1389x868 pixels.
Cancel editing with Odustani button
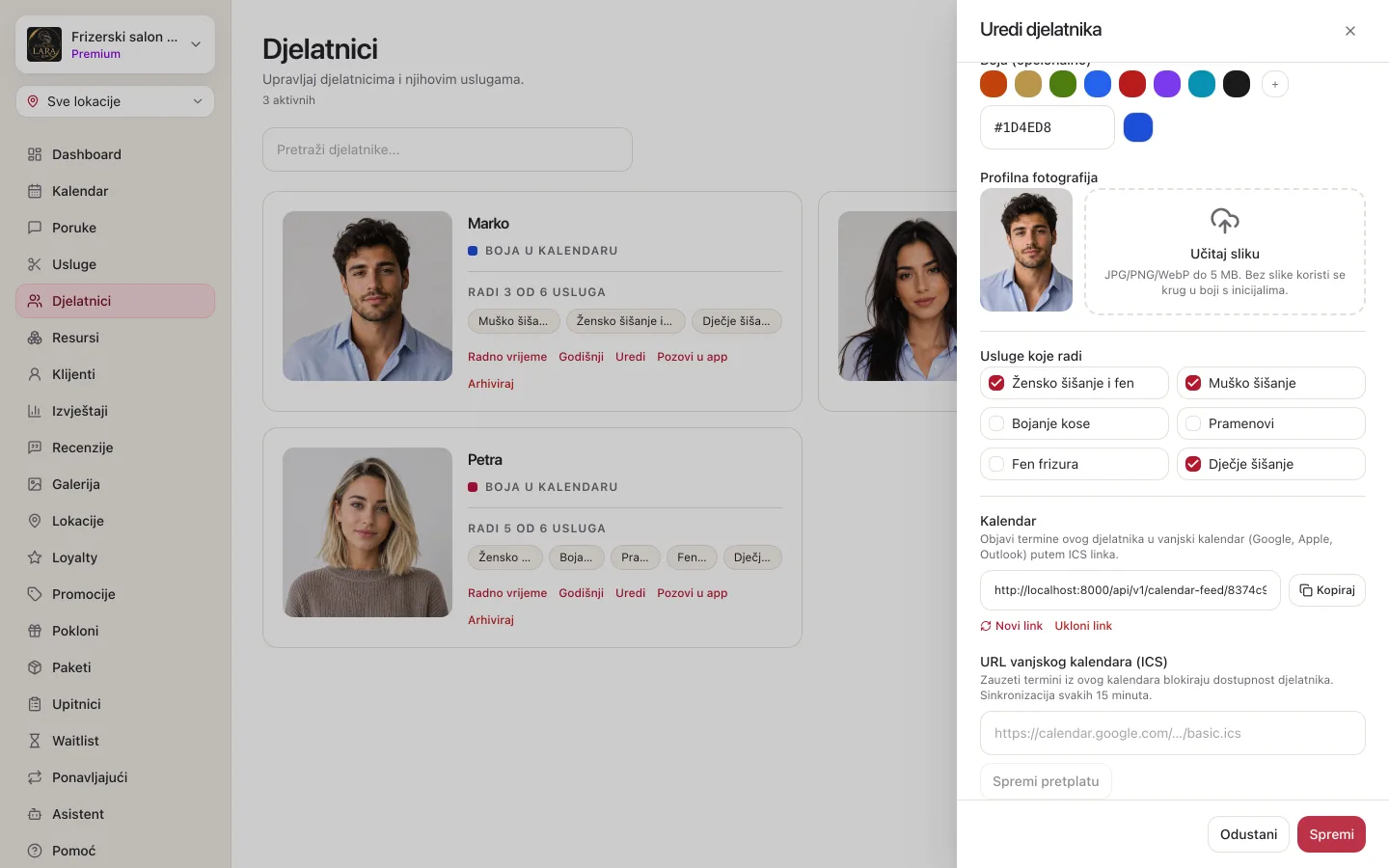coord(1248,834)
